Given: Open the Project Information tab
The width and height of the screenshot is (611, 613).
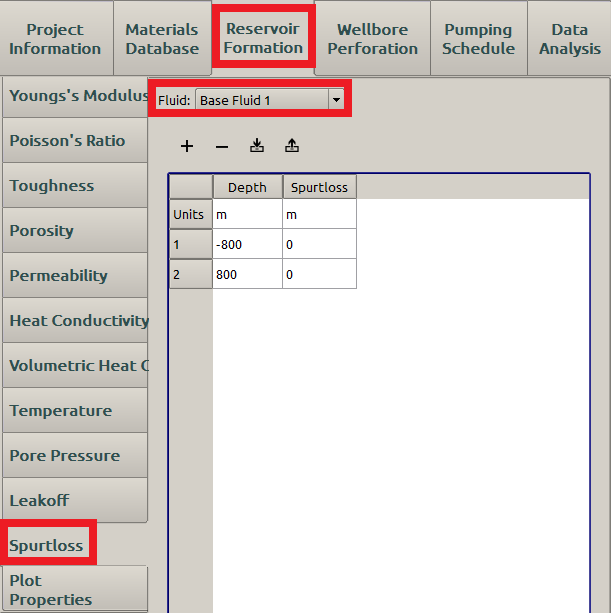Looking at the screenshot, I should click(x=55, y=39).
